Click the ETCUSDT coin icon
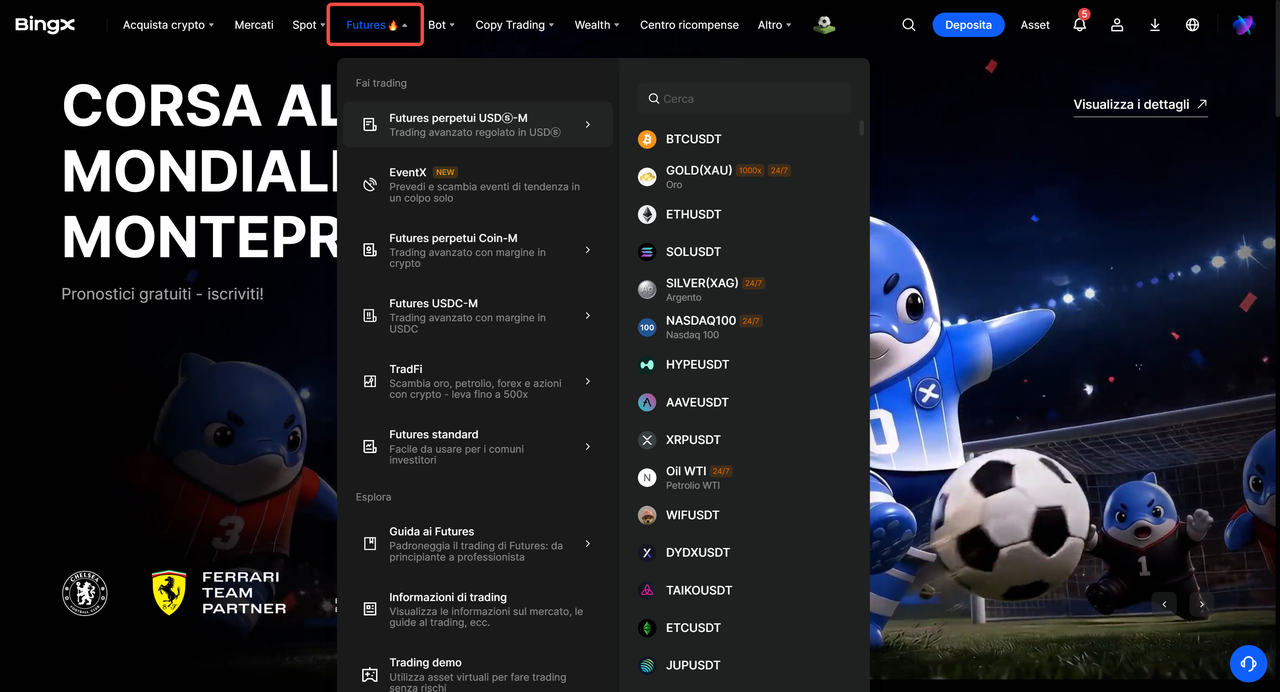Screen dimensions: 1280x692 click(x=647, y=628)
